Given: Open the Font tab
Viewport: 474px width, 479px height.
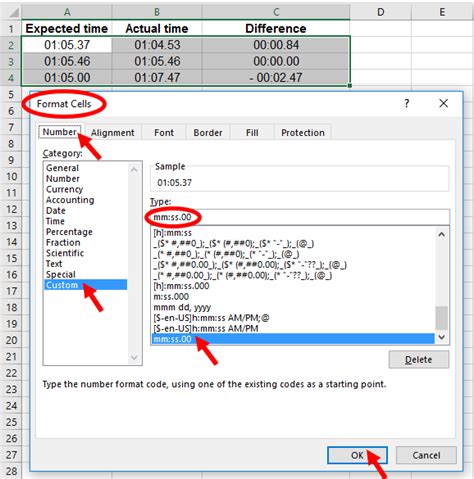Looking at the screenshot, I should tap(164, 133).
